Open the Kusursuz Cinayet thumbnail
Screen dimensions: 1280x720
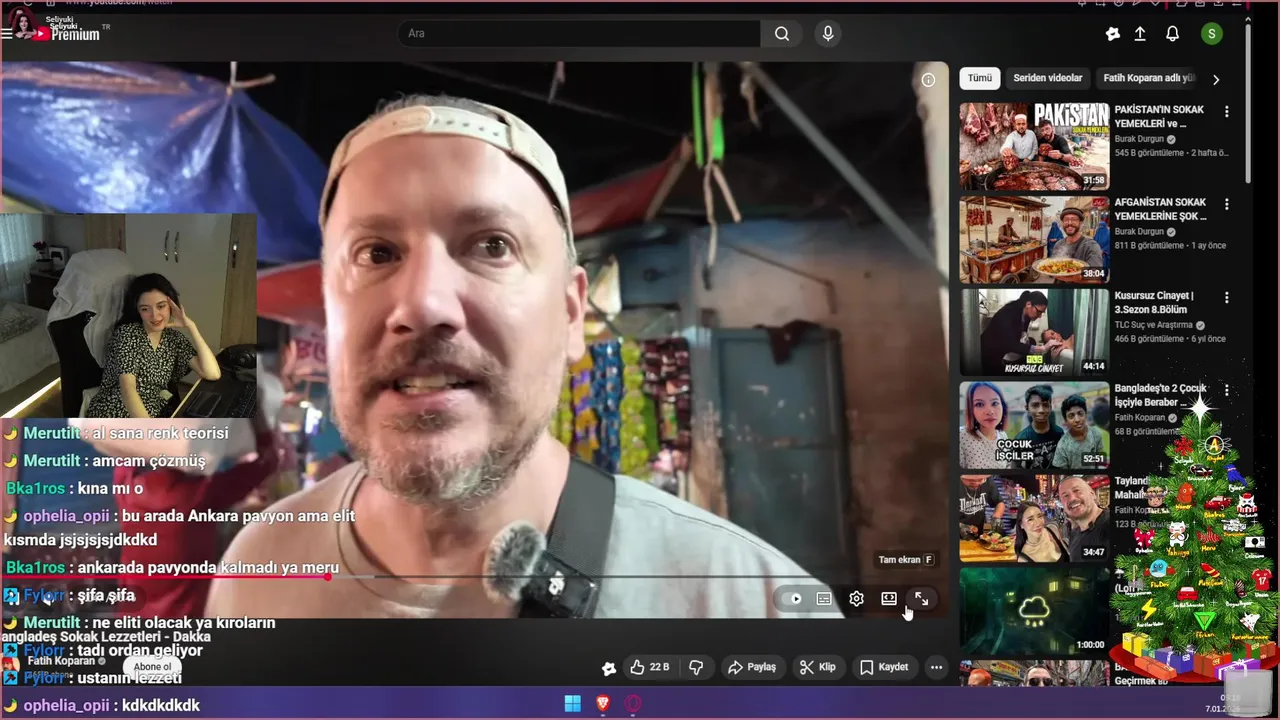pos(1034,332)
